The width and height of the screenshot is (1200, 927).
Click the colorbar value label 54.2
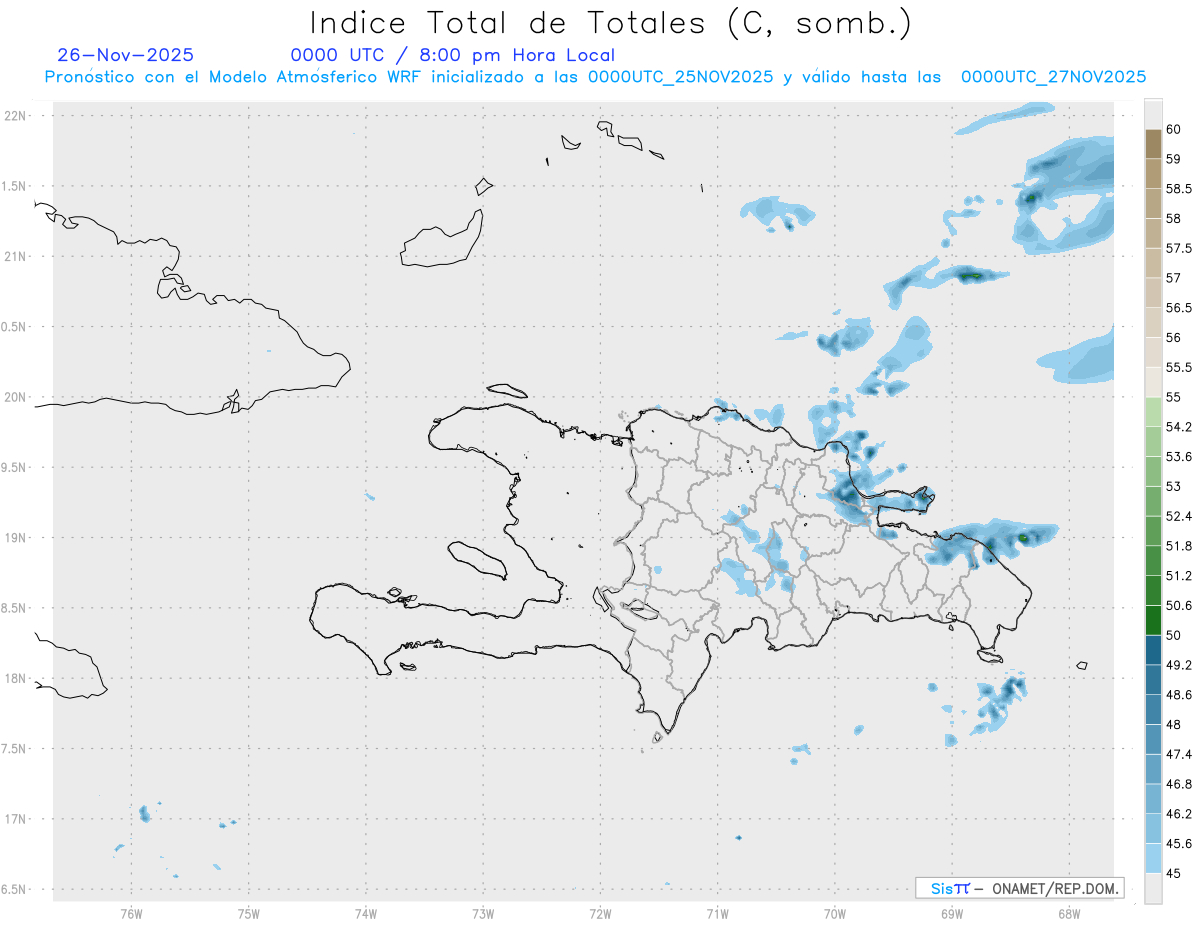pos(1179,427)
